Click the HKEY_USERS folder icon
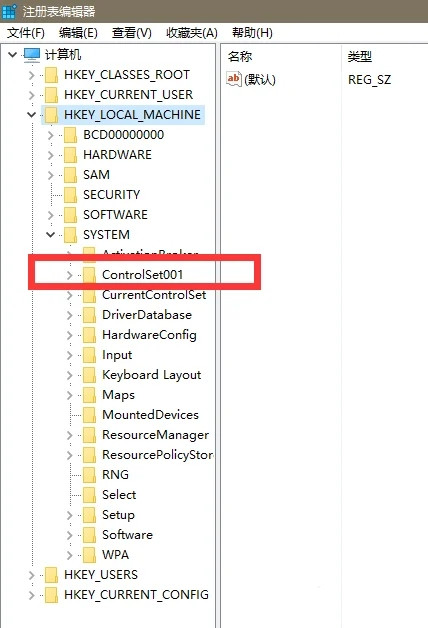Image resolution: width=428 pixels, height=628 pixels. coord(51,575)
